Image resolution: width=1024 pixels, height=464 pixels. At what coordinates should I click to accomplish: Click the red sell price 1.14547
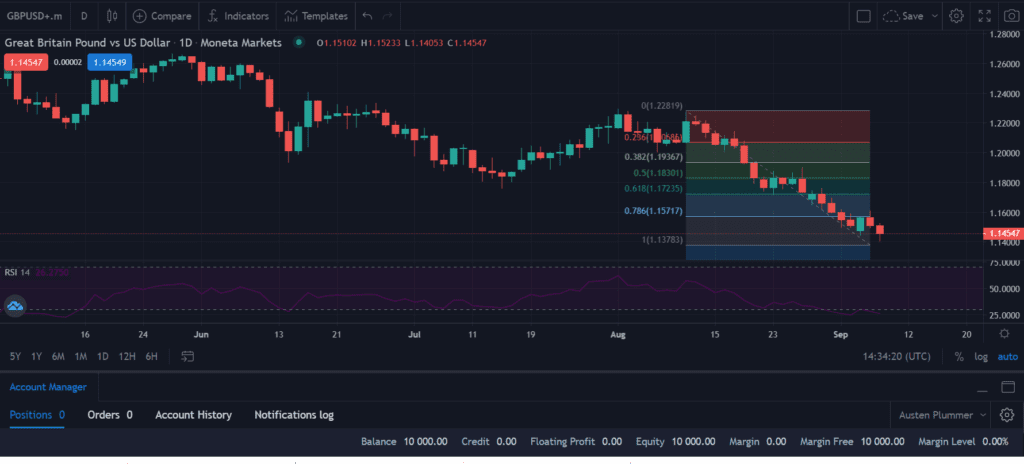[x=26, y=63]
